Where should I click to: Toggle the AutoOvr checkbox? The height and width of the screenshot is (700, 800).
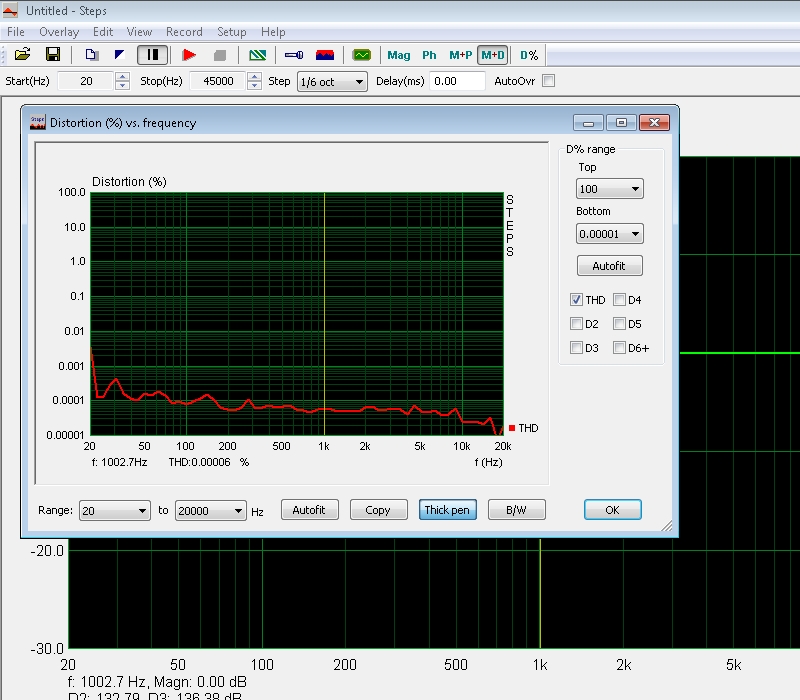(x=548, y=81)
